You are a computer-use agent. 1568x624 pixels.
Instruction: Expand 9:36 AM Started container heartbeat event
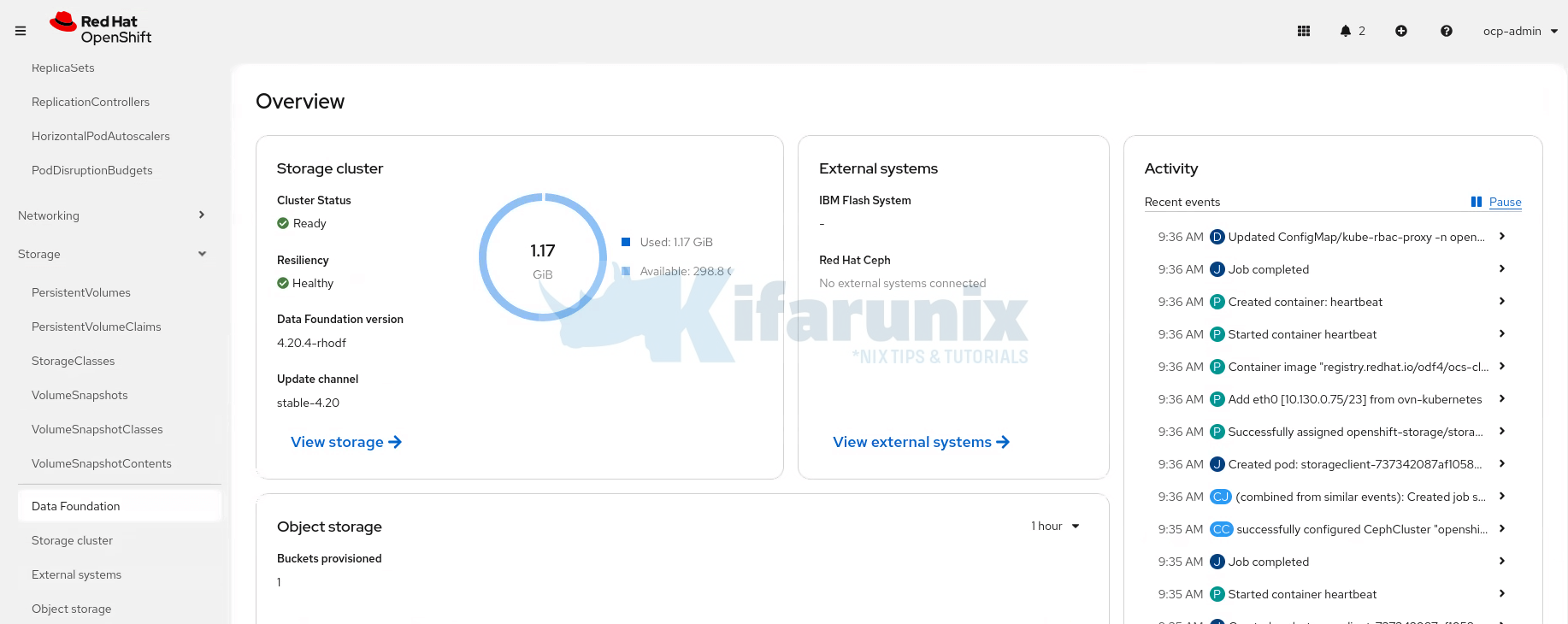(x=1502, y=334)
